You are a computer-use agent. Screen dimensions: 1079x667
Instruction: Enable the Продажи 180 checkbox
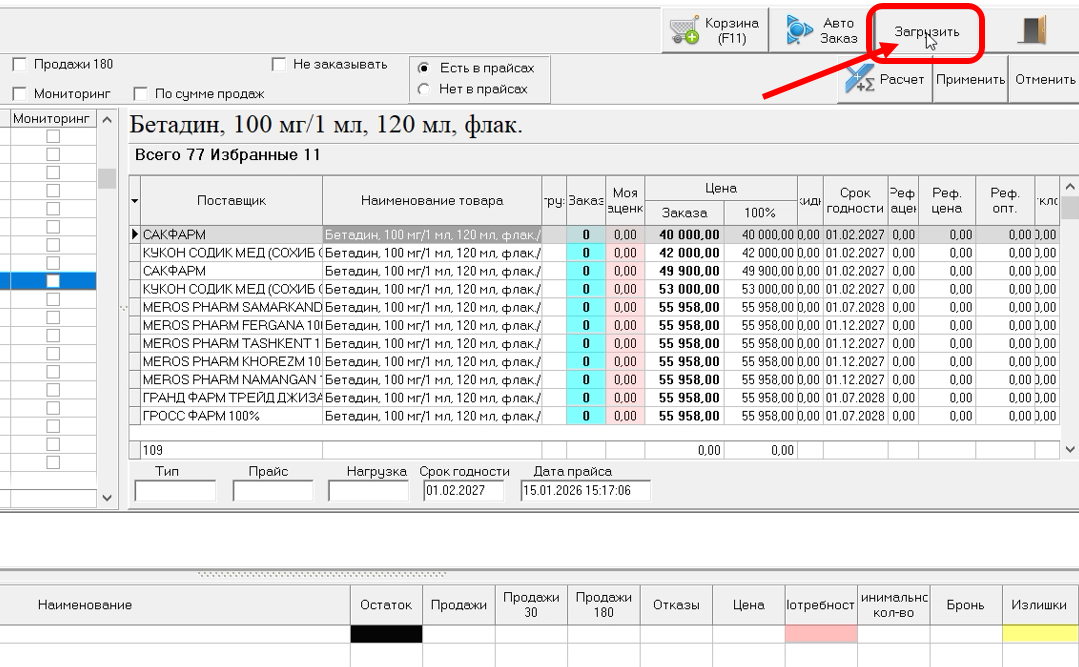coord(19,65)
